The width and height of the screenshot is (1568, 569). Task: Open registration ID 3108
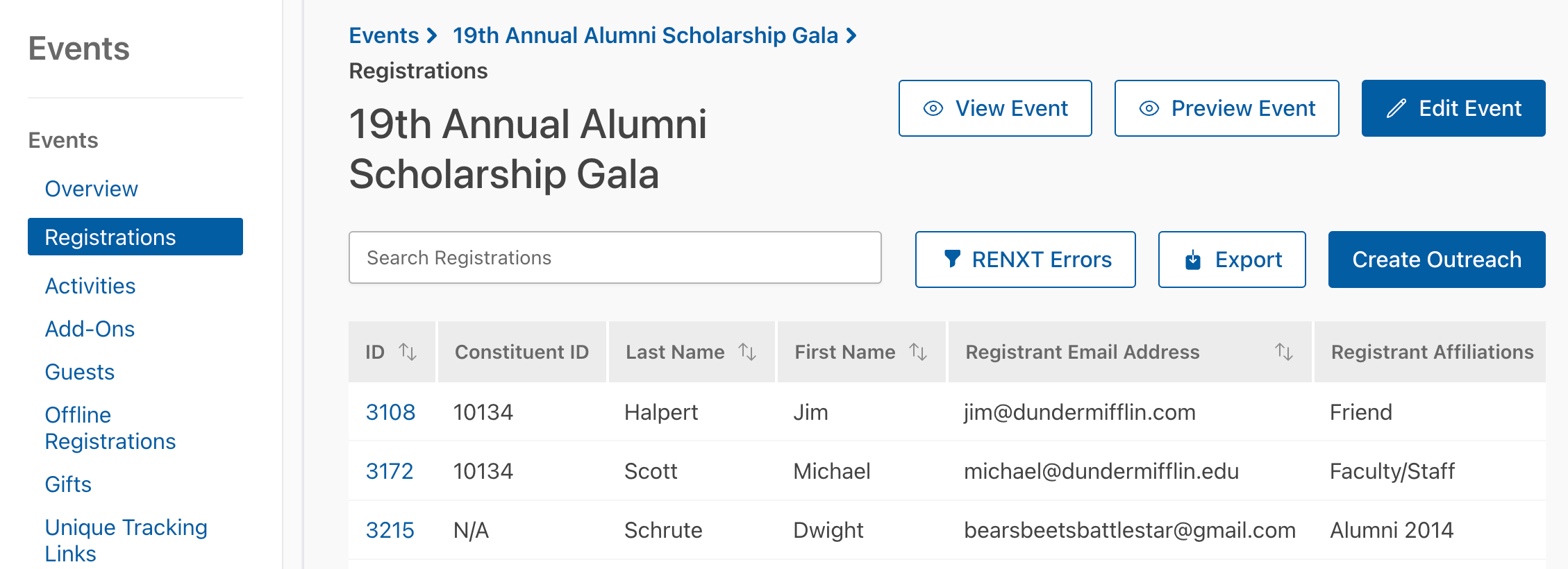click(390, 412)
